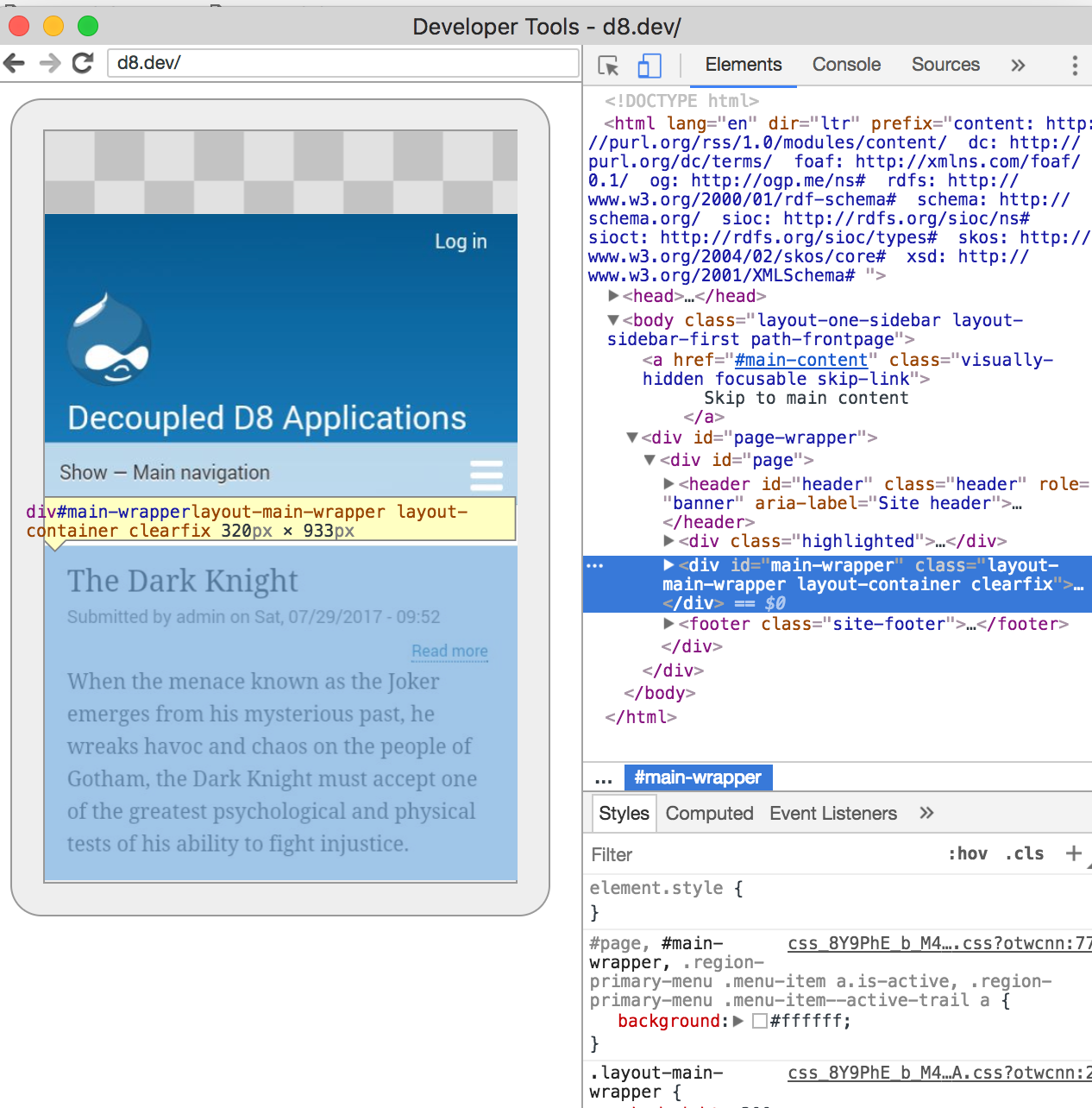The width and height of the screenshot is (1092, 1108).
Task: Open The Dark Knight article title
Action: pos(183,581)
